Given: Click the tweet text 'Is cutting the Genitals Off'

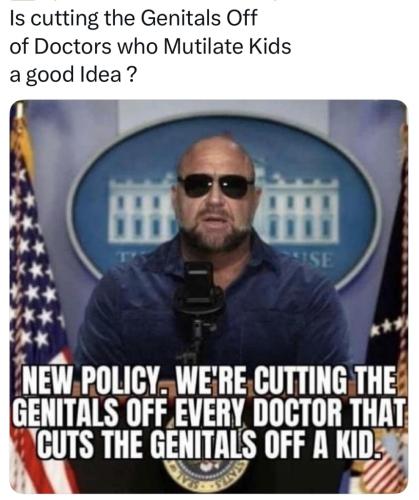Looking at the screenshot, I should (133, 18).
